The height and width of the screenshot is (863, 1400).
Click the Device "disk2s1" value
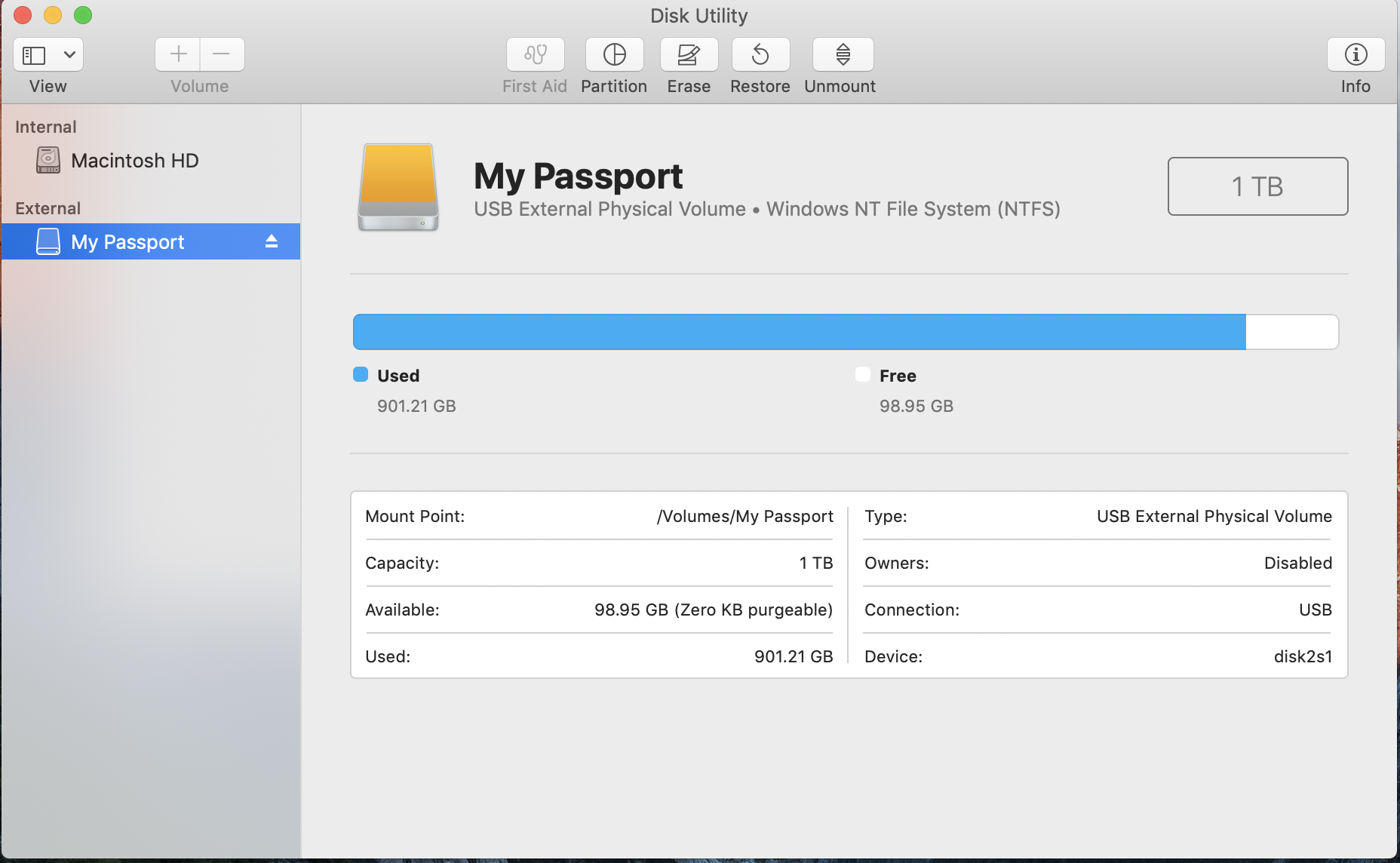coord(1303,656)
